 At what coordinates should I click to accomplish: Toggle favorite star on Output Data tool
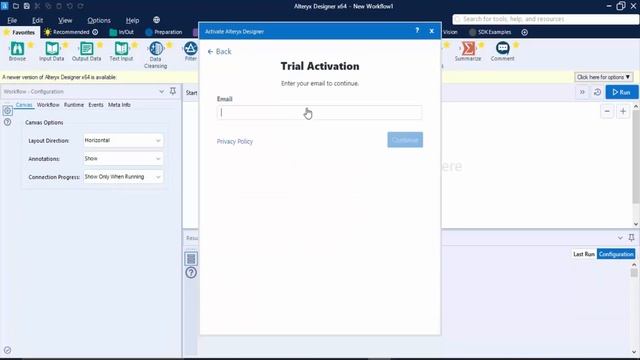coord(100,44)
